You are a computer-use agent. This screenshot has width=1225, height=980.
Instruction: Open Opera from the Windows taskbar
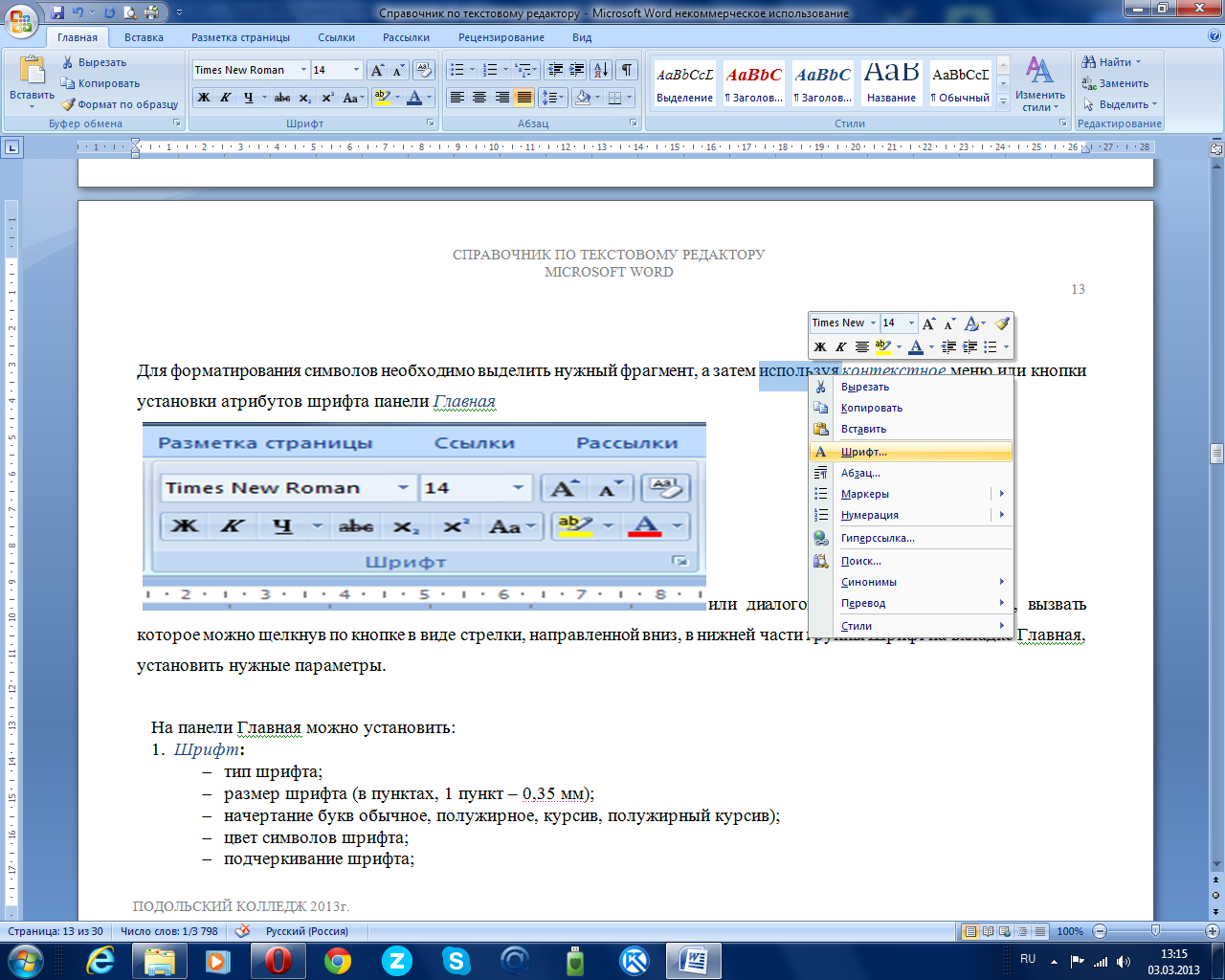[278, 960]
